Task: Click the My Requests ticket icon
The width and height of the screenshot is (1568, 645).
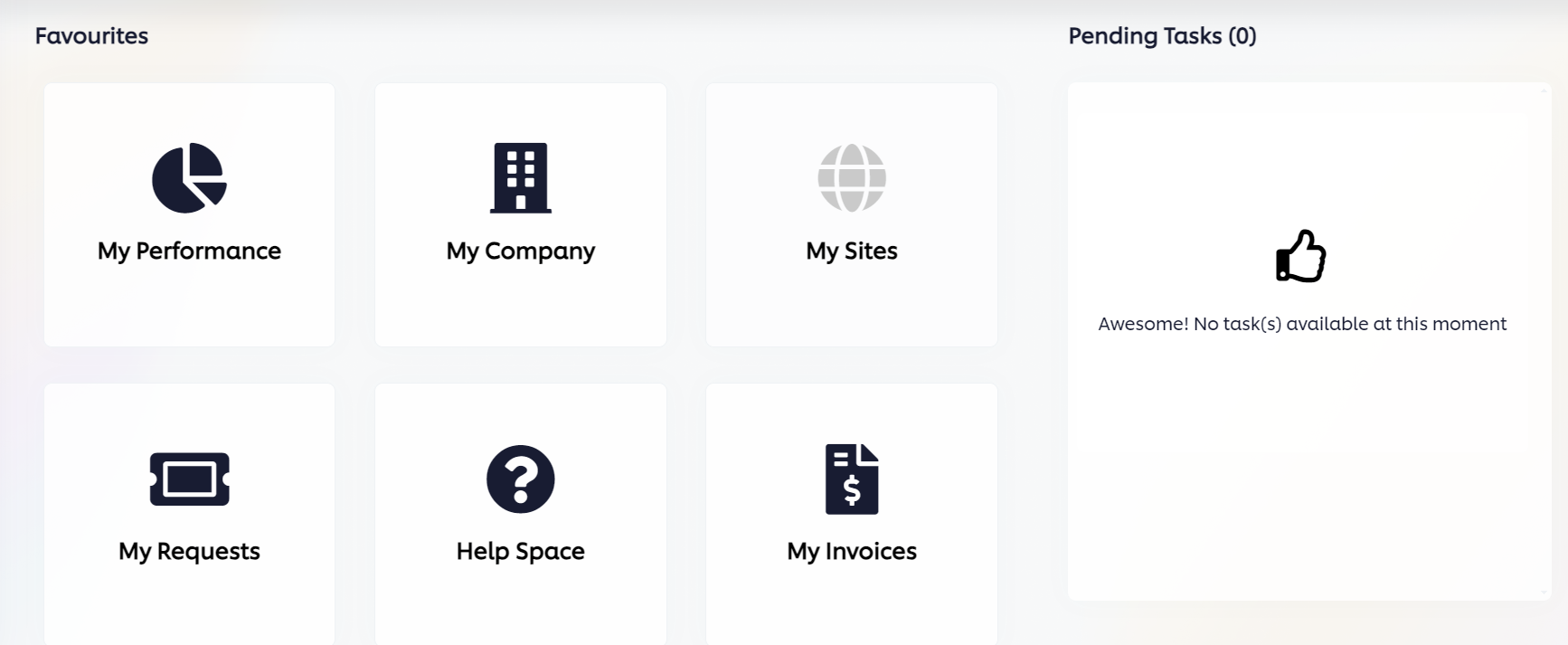Action: (x=189, y=479)
